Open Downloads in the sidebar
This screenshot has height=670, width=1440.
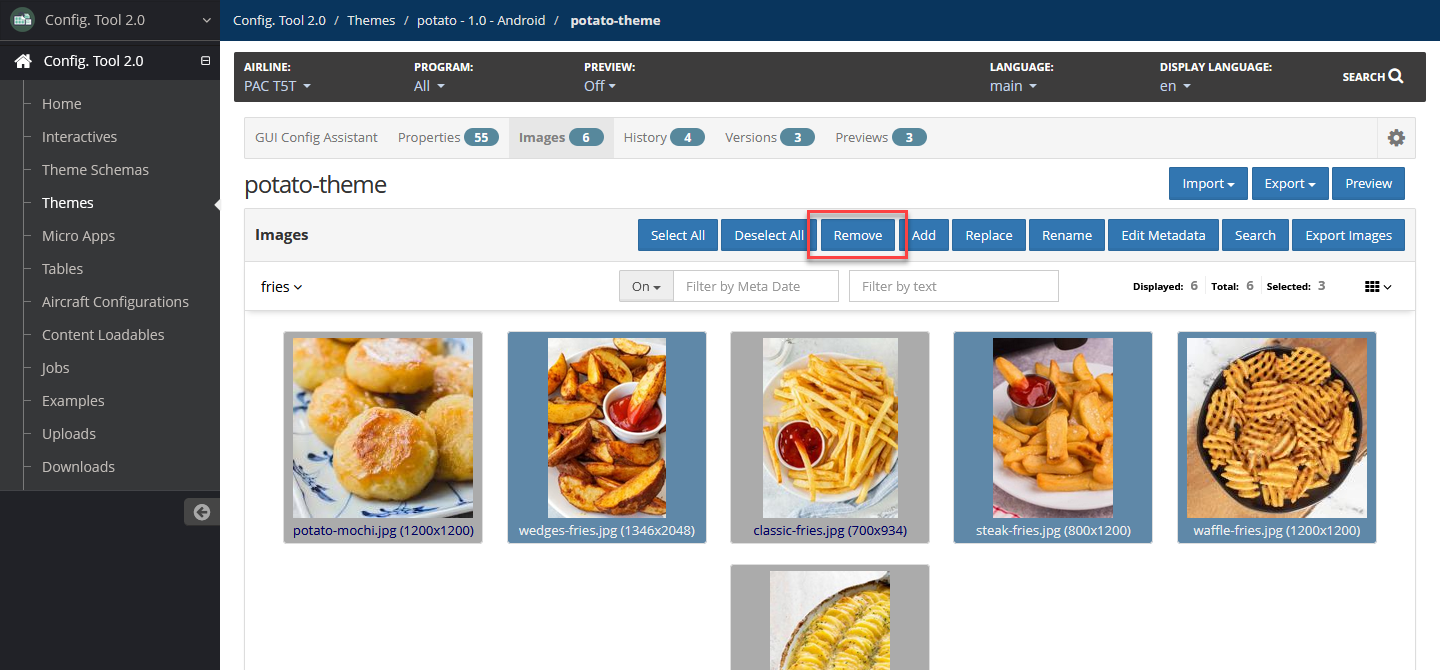(x=78, y=467)
